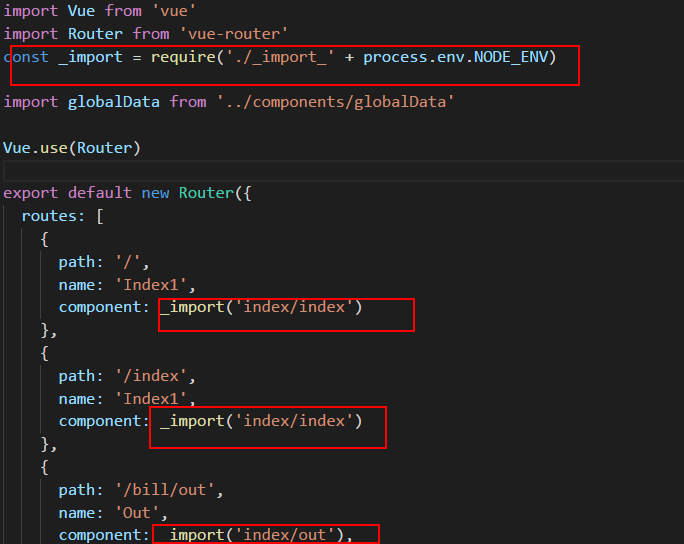Click process.env.NODE_ENV in the require line
The image size is (684, 544).
[x=455, y=57]
